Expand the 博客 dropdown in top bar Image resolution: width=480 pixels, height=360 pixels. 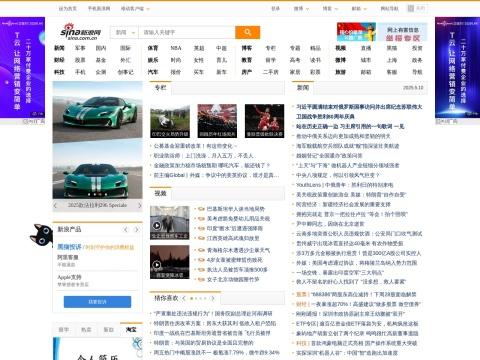point(330,9)
